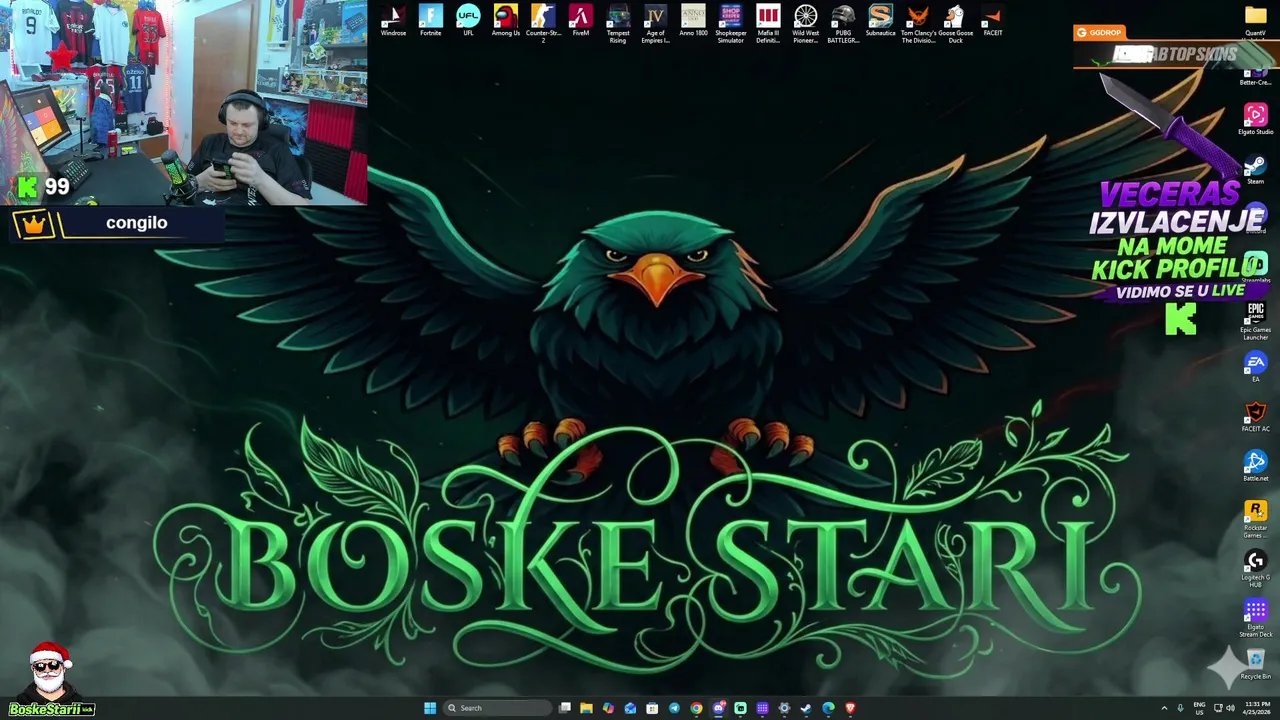1280x720 pixels.
Task: Open Steam desktop shortcut
Action: click(x=1255, y=168)
